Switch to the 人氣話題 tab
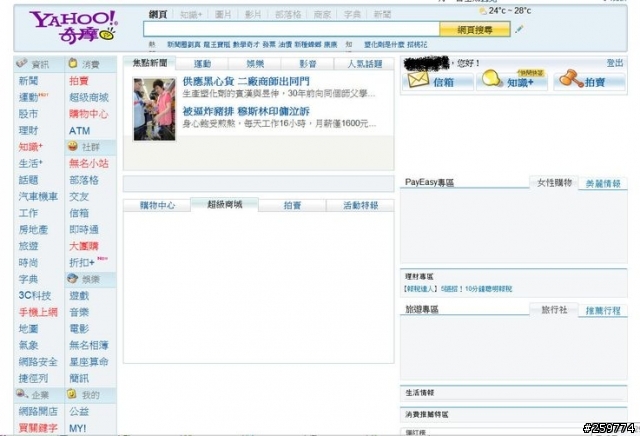The width and height of the screenshot is (640, 436). click(x=364, y=64)
